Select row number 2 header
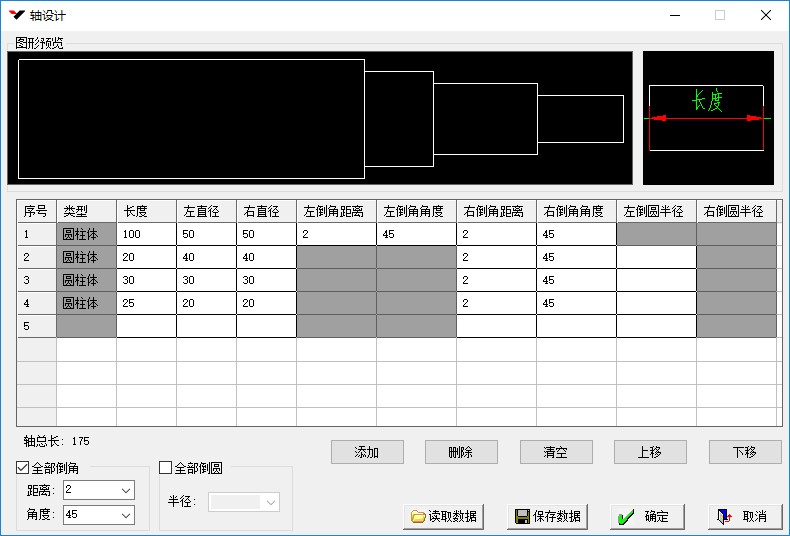This screenshot has width=790, height=536. pos(37,257)
